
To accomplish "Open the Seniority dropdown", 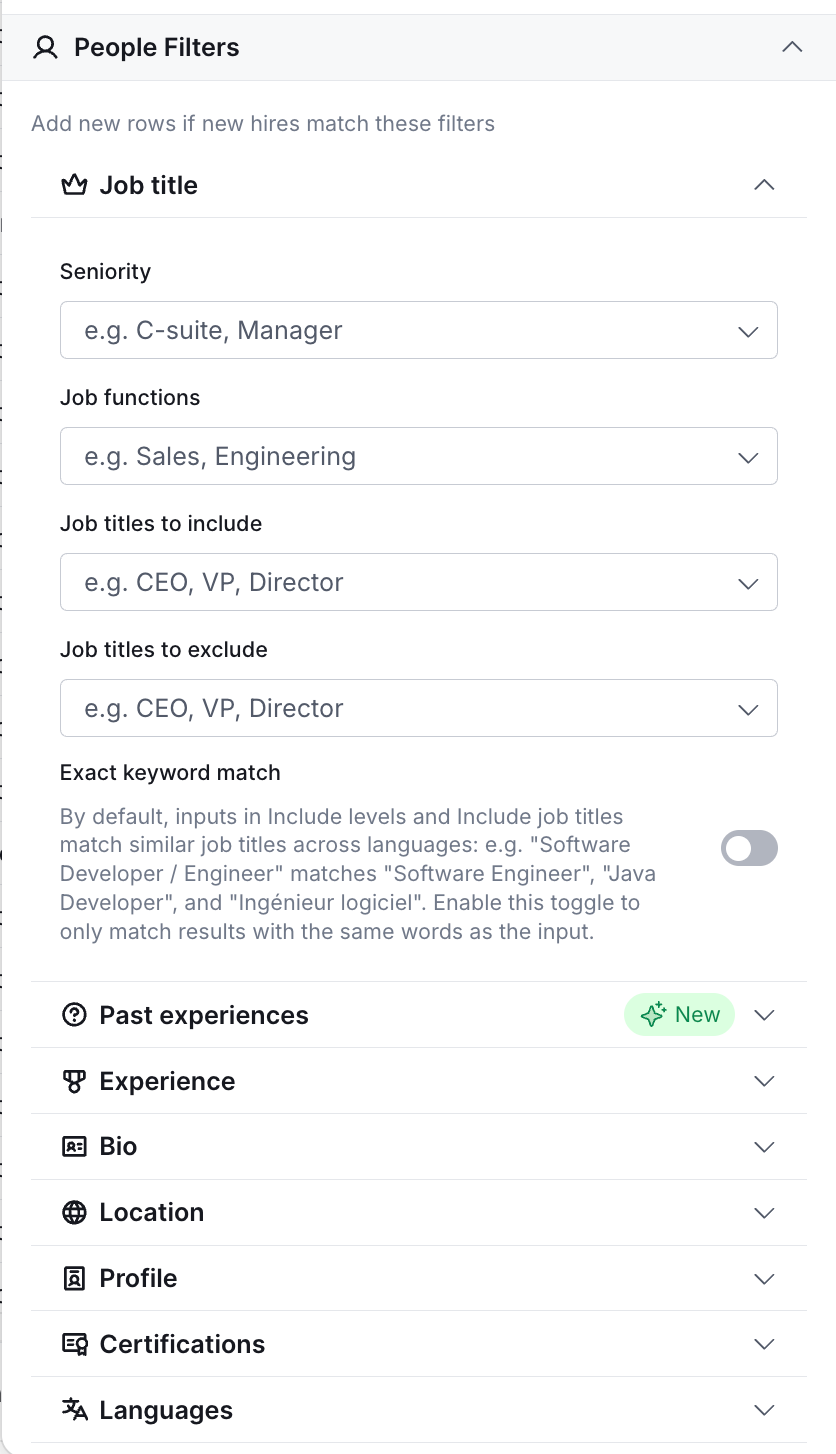I will click(419, 330).
